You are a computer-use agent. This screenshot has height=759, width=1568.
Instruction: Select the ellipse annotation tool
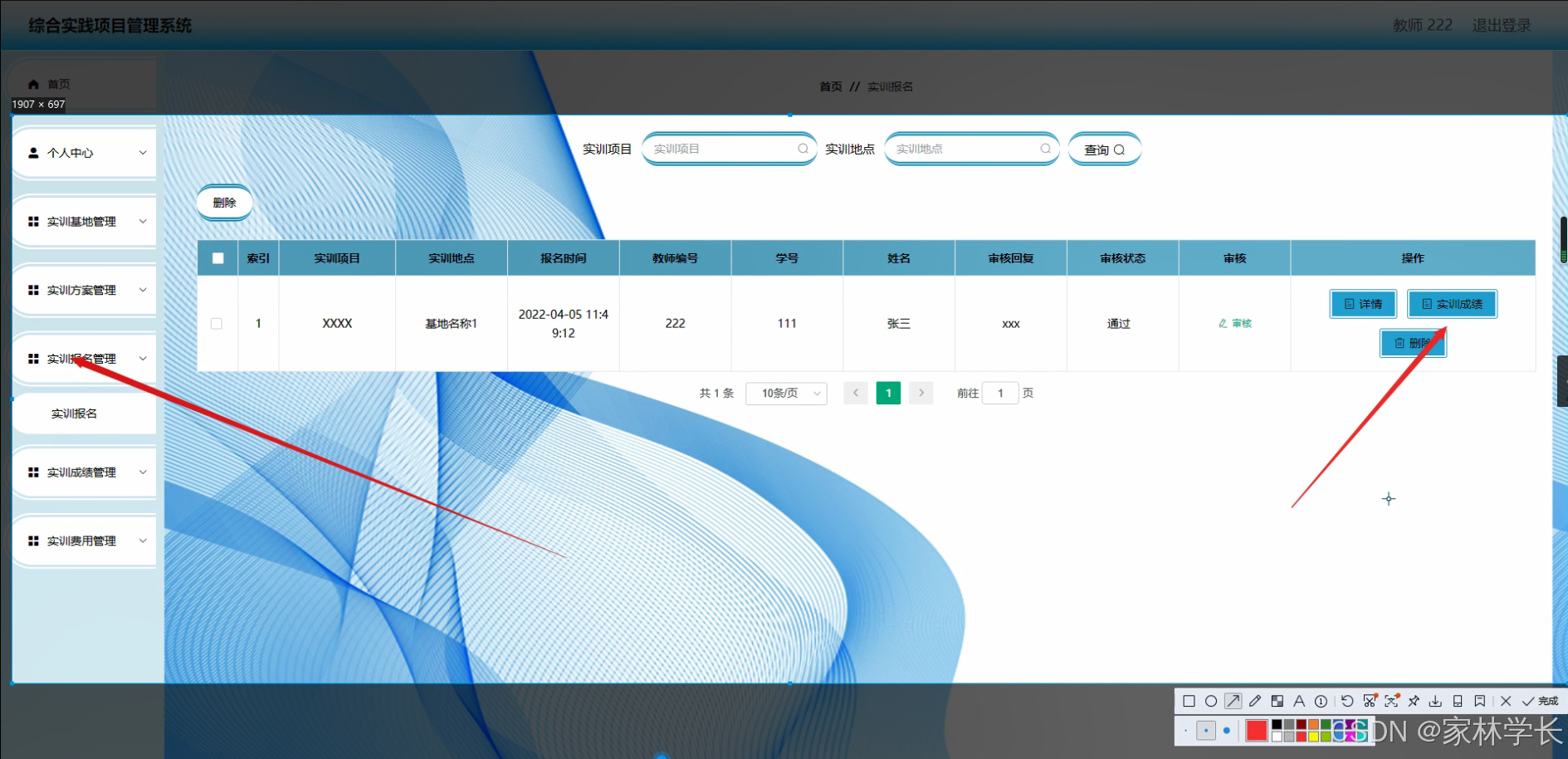pyautogui.click(x=1212, y=701)
